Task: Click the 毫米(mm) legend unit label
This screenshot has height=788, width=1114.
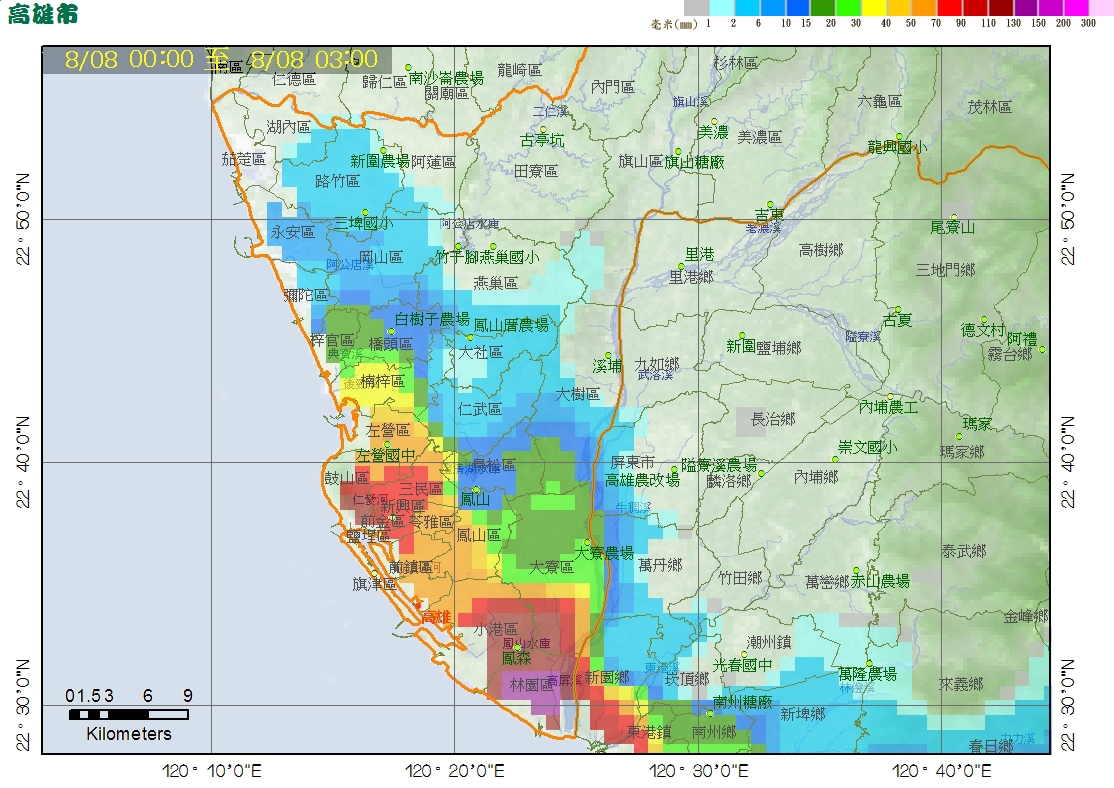Action: click(674, 24)
